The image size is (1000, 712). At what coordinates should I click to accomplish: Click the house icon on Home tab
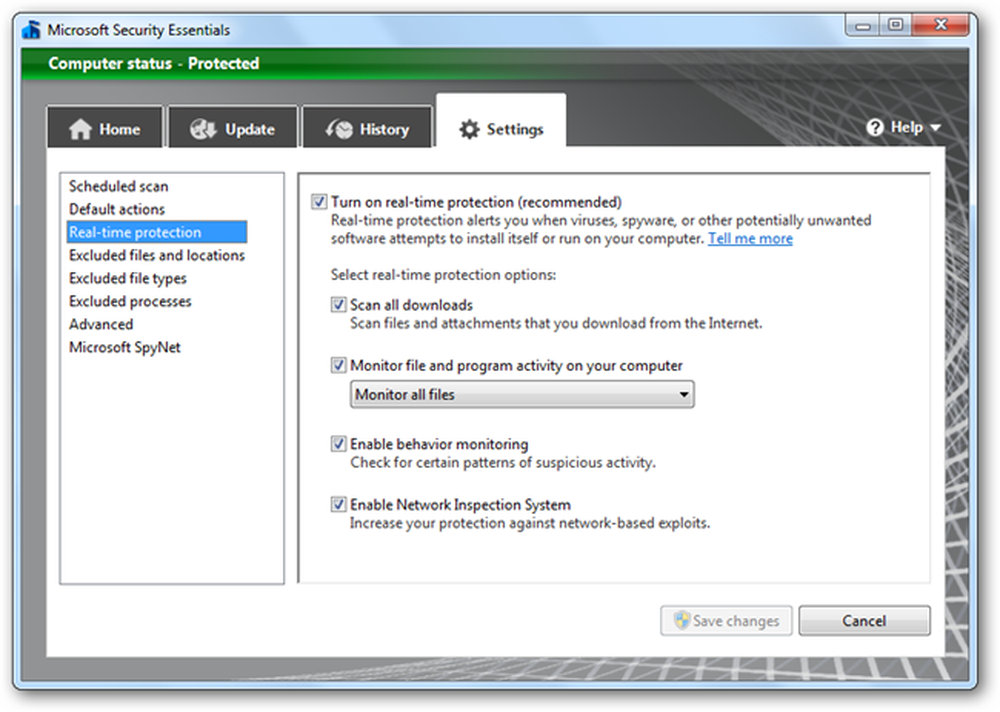80,129
